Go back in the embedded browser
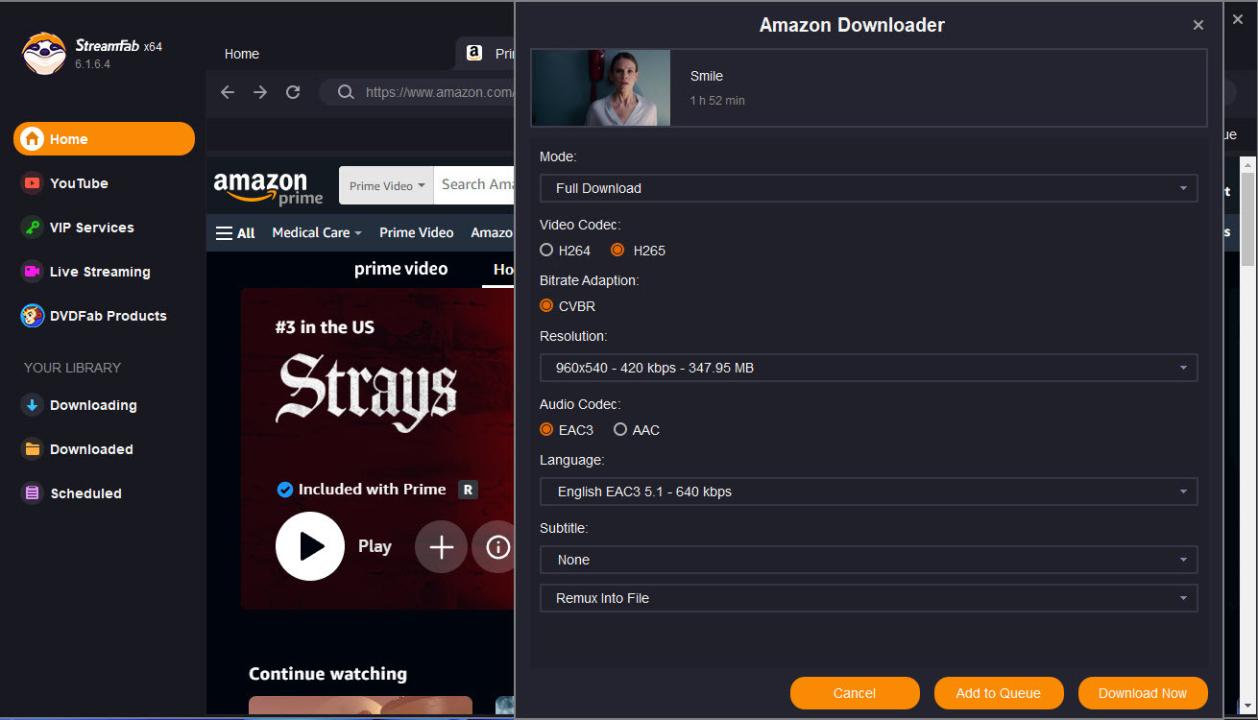 point(228,92)
